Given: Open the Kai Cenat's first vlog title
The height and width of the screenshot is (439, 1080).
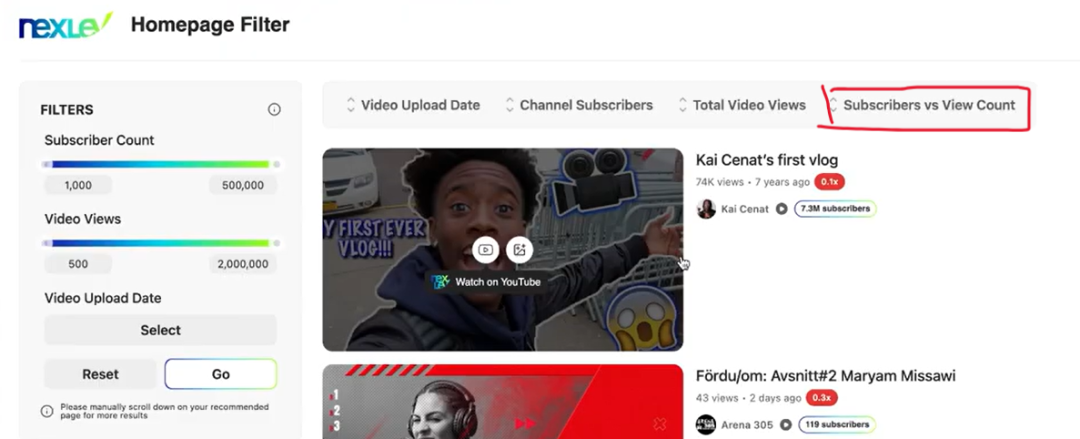Looking at the screenshot, I should (766, 160).
